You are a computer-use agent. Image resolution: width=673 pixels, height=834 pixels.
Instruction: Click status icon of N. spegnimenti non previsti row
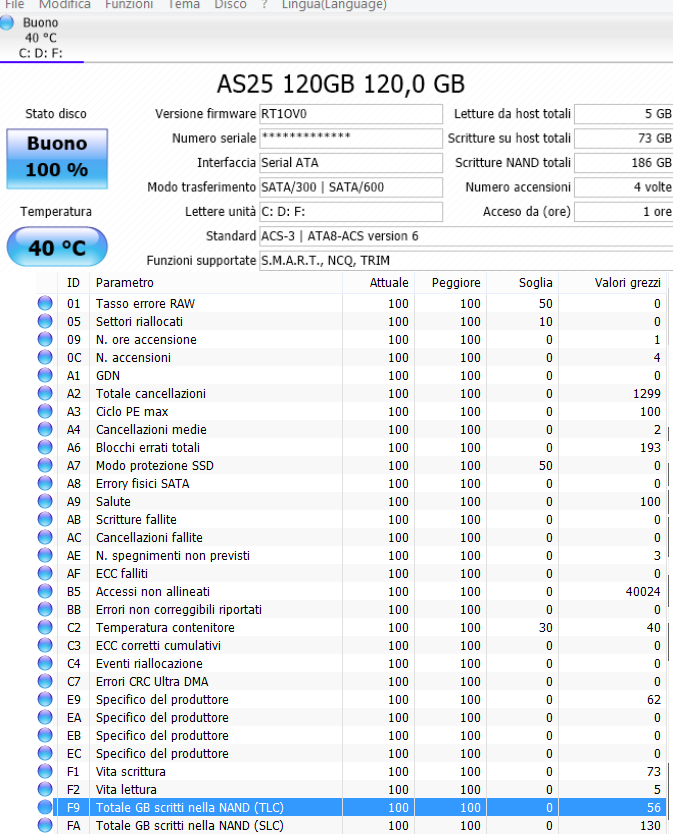point(45,555)
